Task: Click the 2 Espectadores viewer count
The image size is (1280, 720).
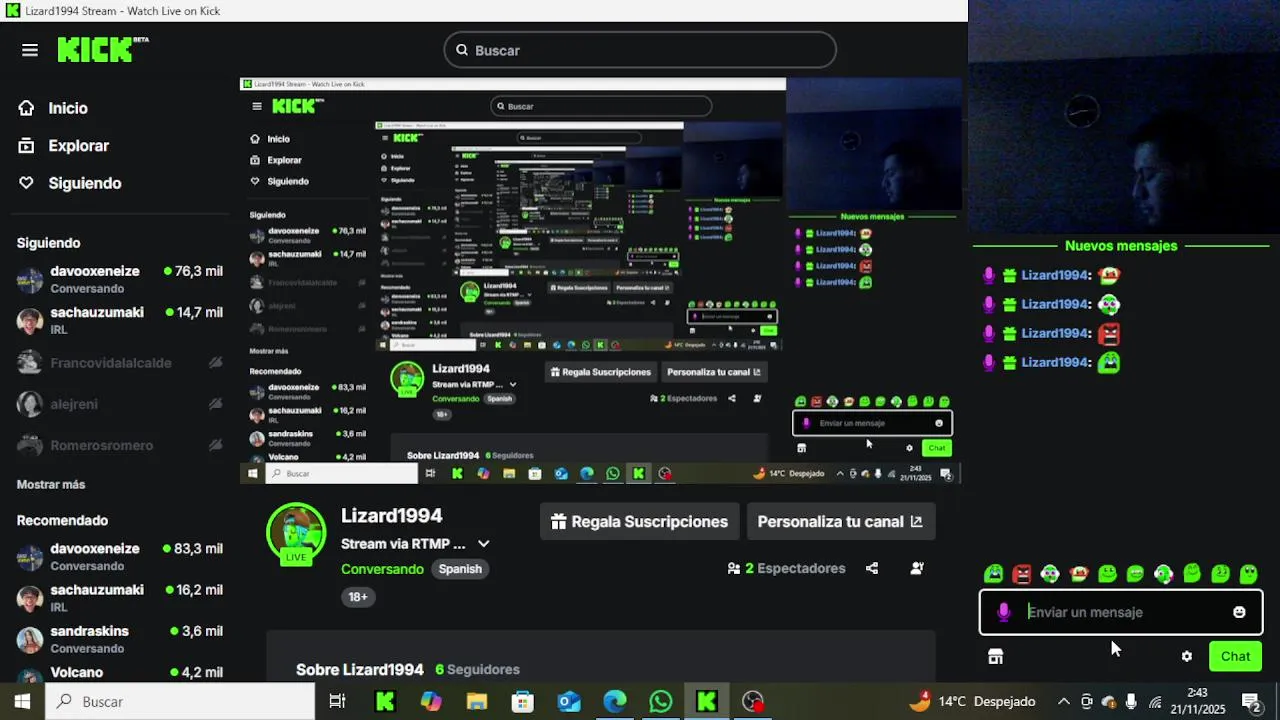Action: click(x=787, y=568)
